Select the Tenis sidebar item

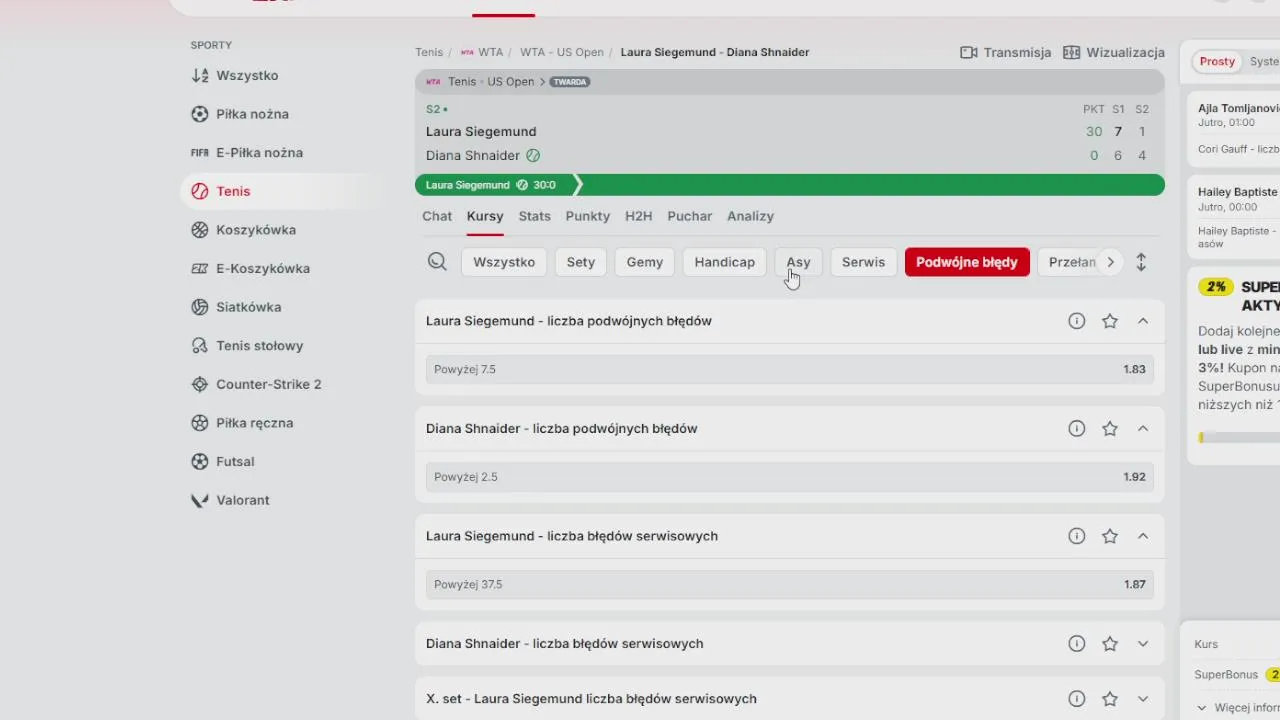point(233,191)
